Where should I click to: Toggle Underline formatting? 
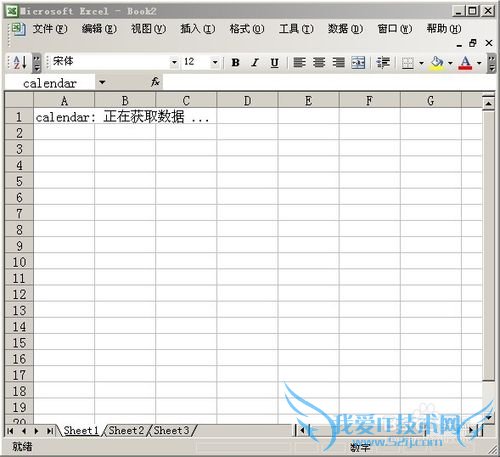click(x=274, y=62)
